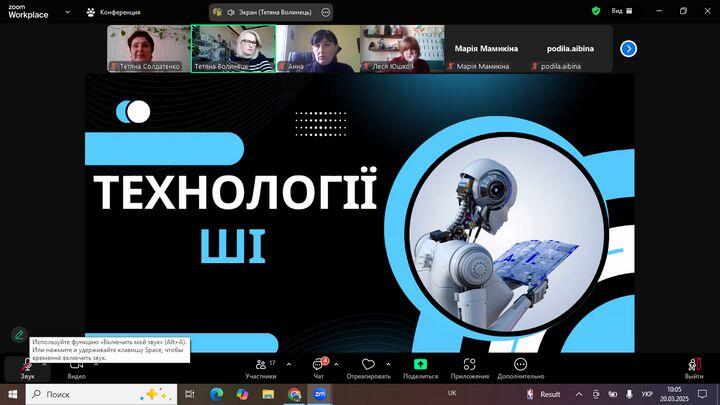Image resolution: width=720 pixels, height=405 pixels.
Task: Show hidden system tray icons chevron
Action: [579, 394]
